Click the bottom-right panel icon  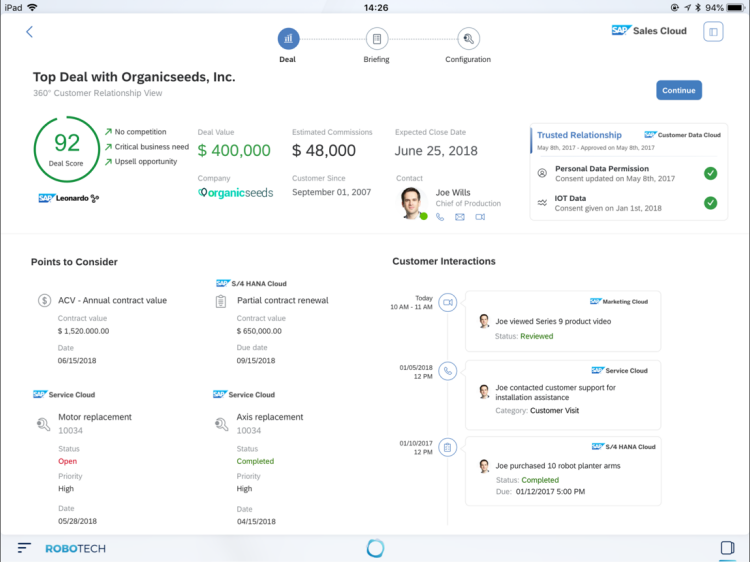click(728, 548)
